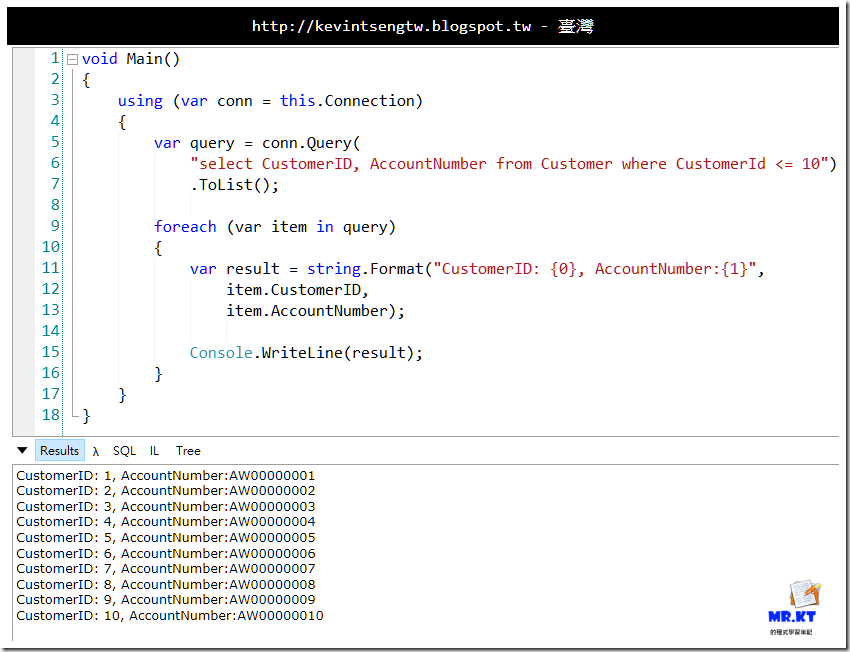Open the Tree tab
Viewport: 850px width, 652px height.
pyautogui.click(x=188, y=451)
